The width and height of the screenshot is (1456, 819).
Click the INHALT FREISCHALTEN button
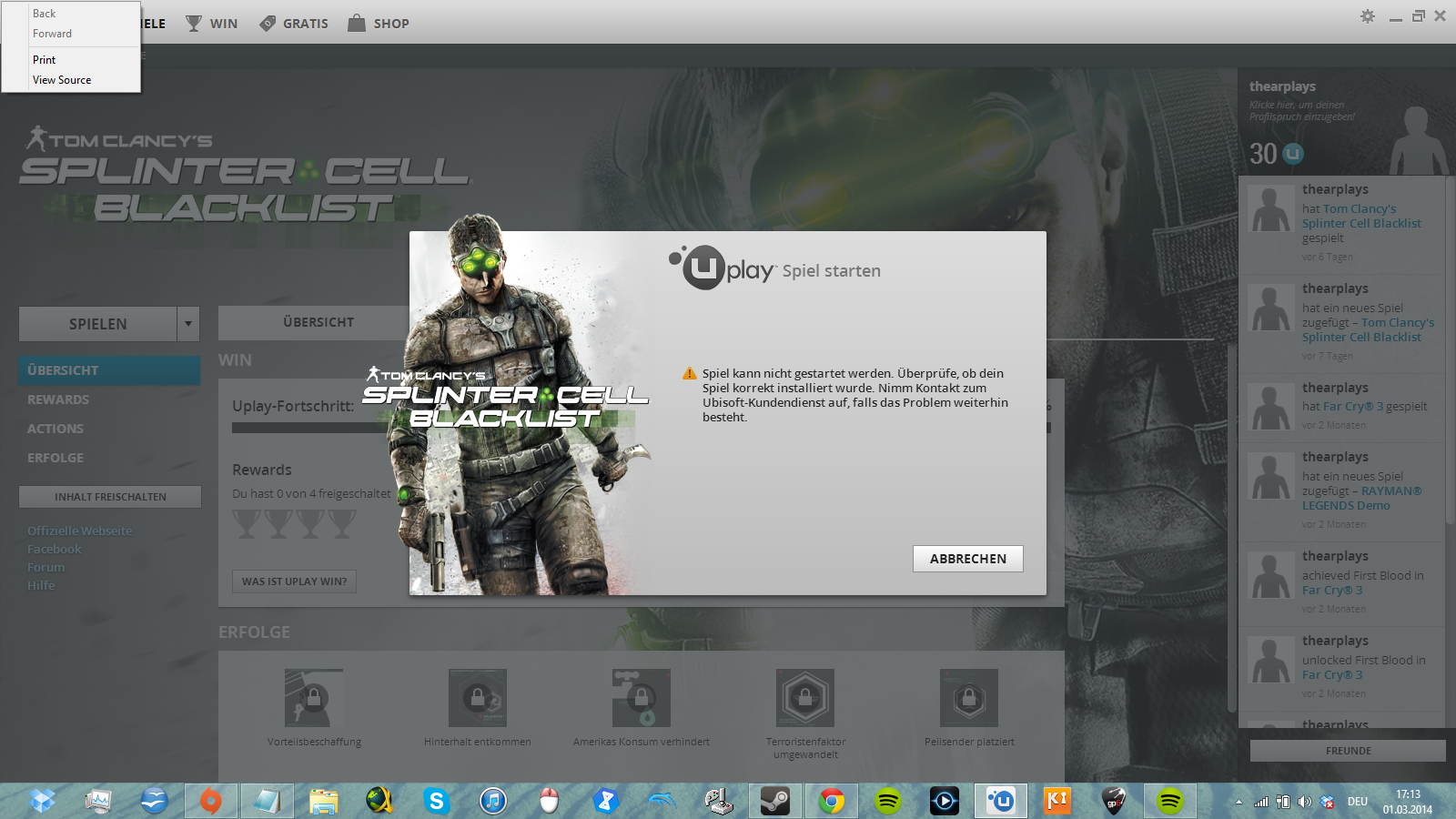[x=110, y=497]
